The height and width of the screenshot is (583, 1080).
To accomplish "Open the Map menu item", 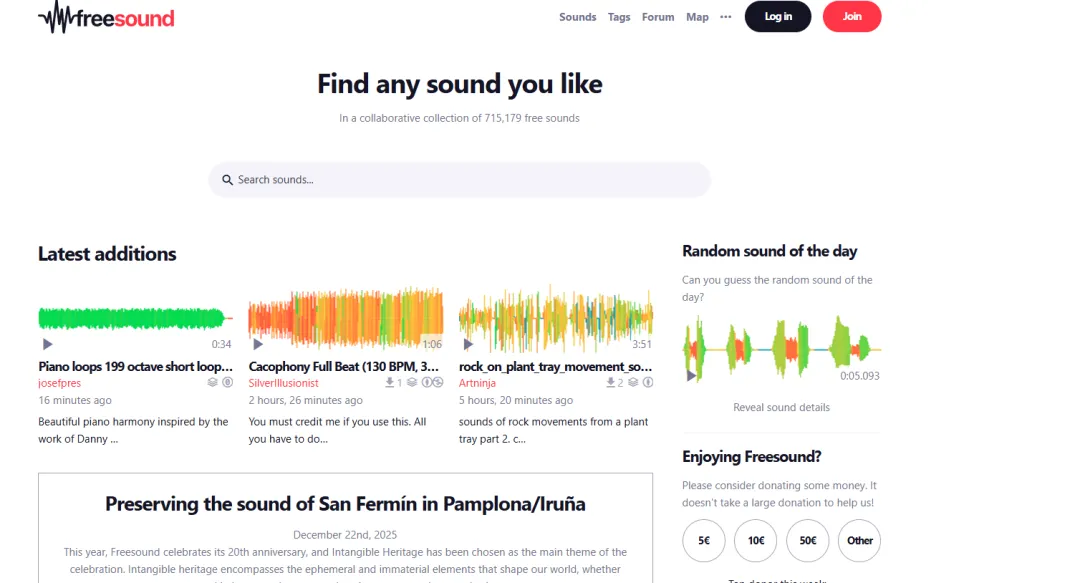I will pyautogui.click(x=697, y=17).
